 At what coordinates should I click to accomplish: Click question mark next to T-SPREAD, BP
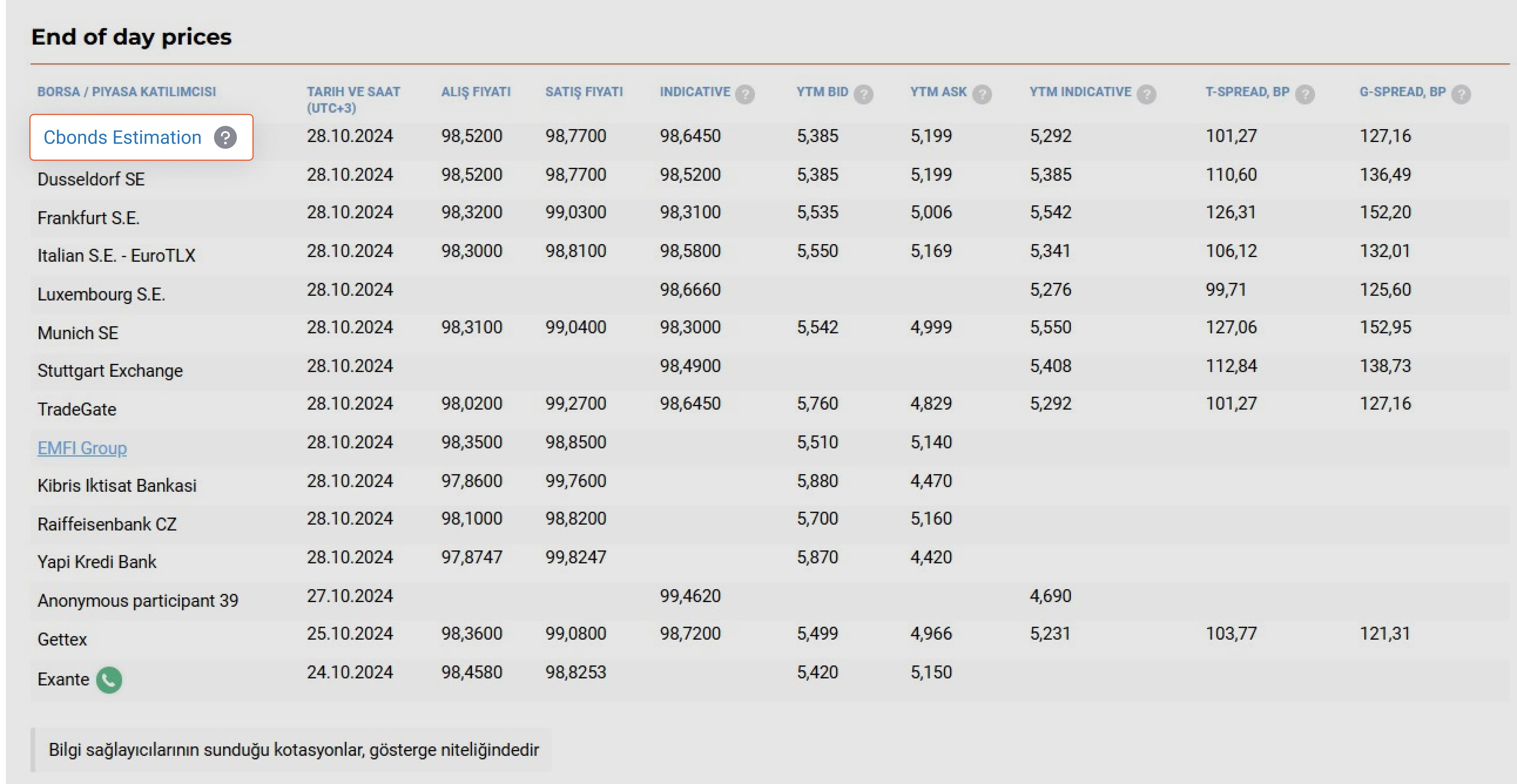tap(1305, 94)
